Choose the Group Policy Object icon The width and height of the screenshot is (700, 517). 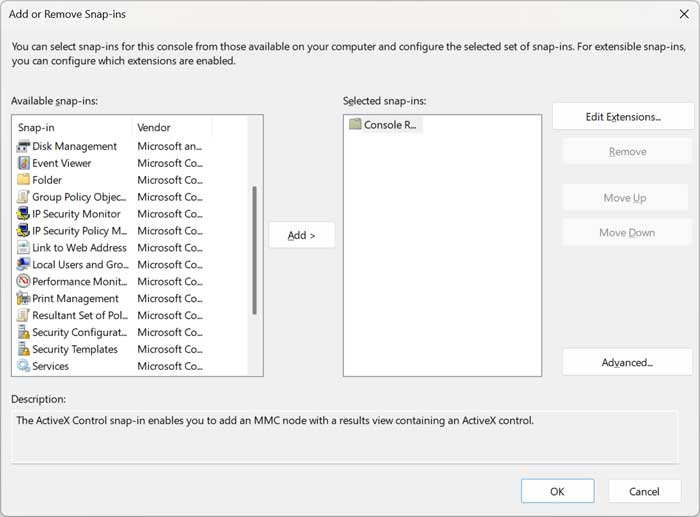[23, 197]
